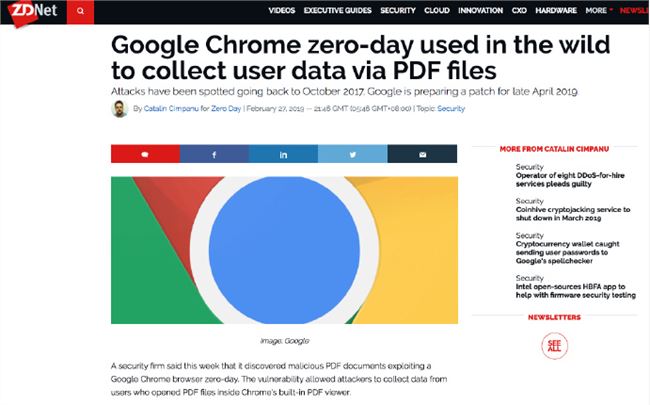Screen dimensions: 650x405
Task: Open the Videos menu item
Action: pyautogui.click(x=281, y=11)
